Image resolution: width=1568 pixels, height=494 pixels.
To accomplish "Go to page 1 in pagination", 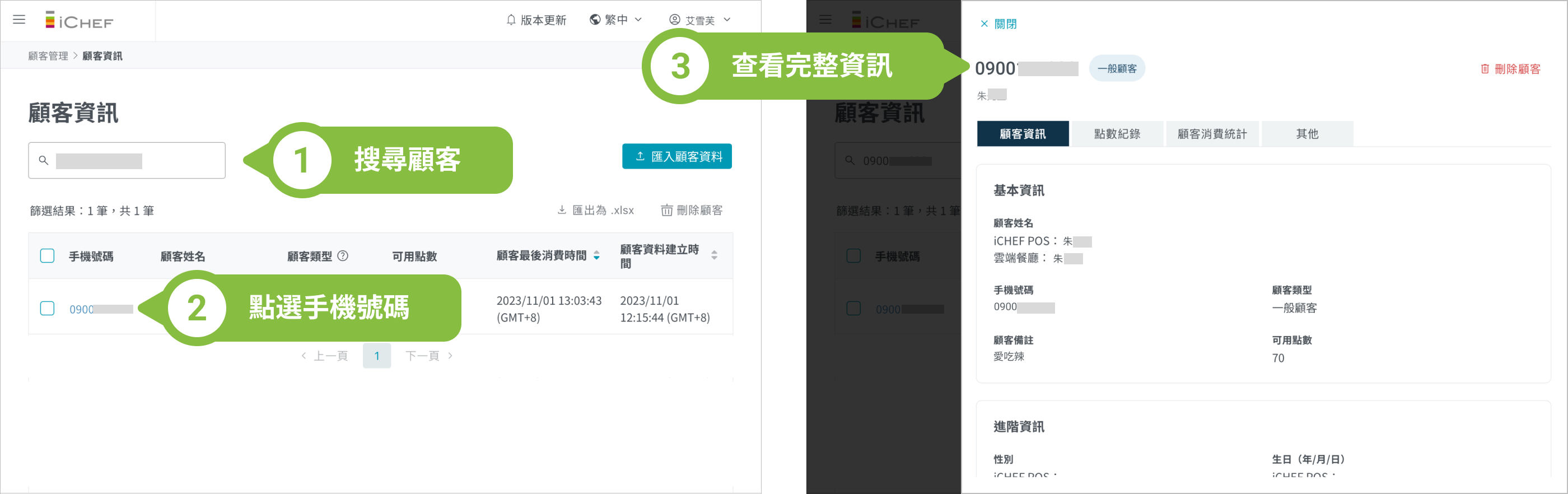I will pos(377,356).
